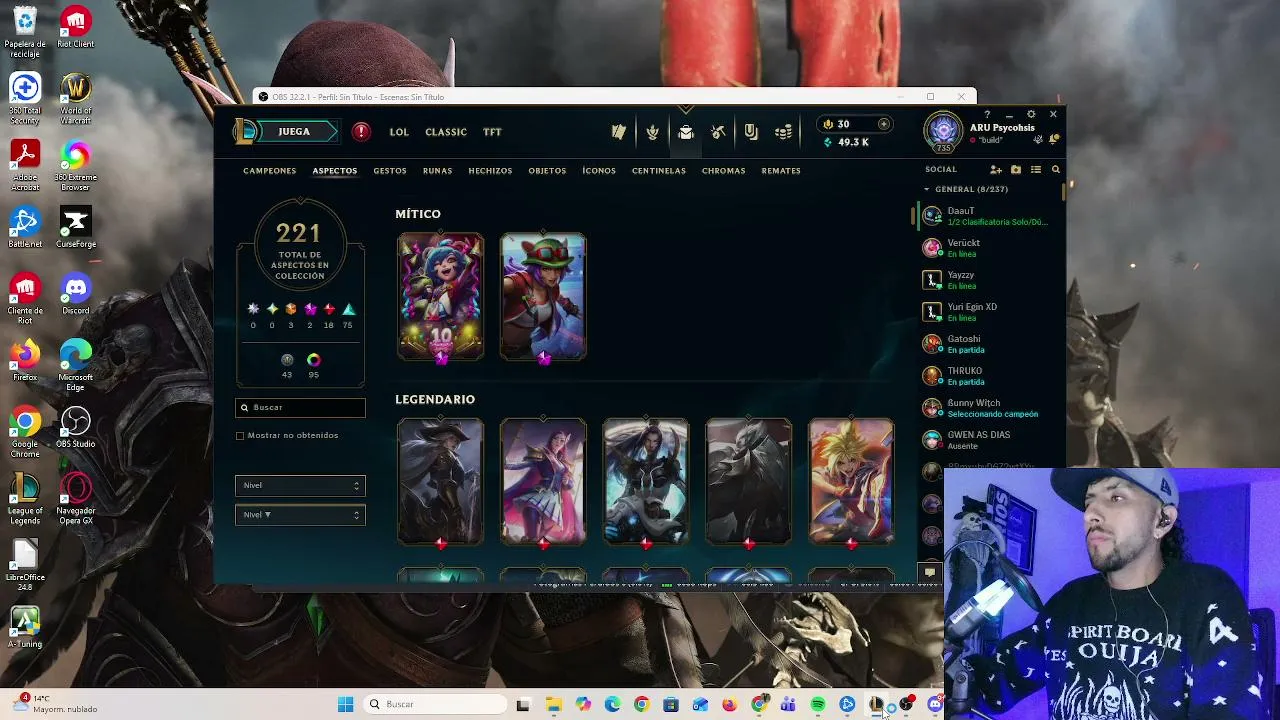Open OBS Studio desktop shortcut
Screen dimensions: 1280x720
76,428
